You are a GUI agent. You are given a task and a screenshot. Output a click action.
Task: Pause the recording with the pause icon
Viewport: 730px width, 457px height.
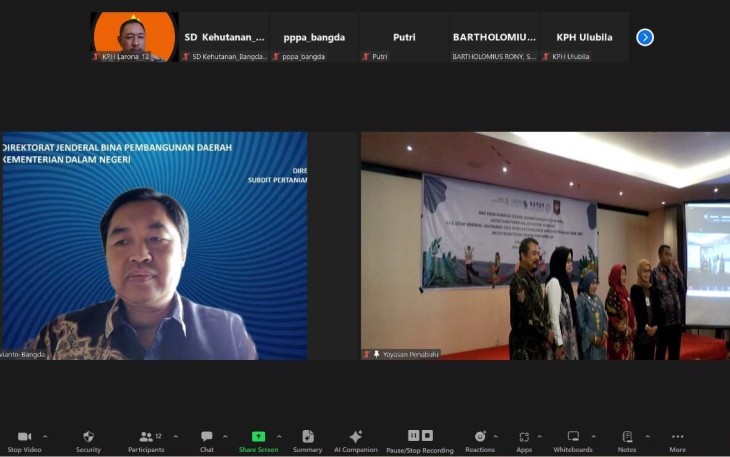[413, 436]
